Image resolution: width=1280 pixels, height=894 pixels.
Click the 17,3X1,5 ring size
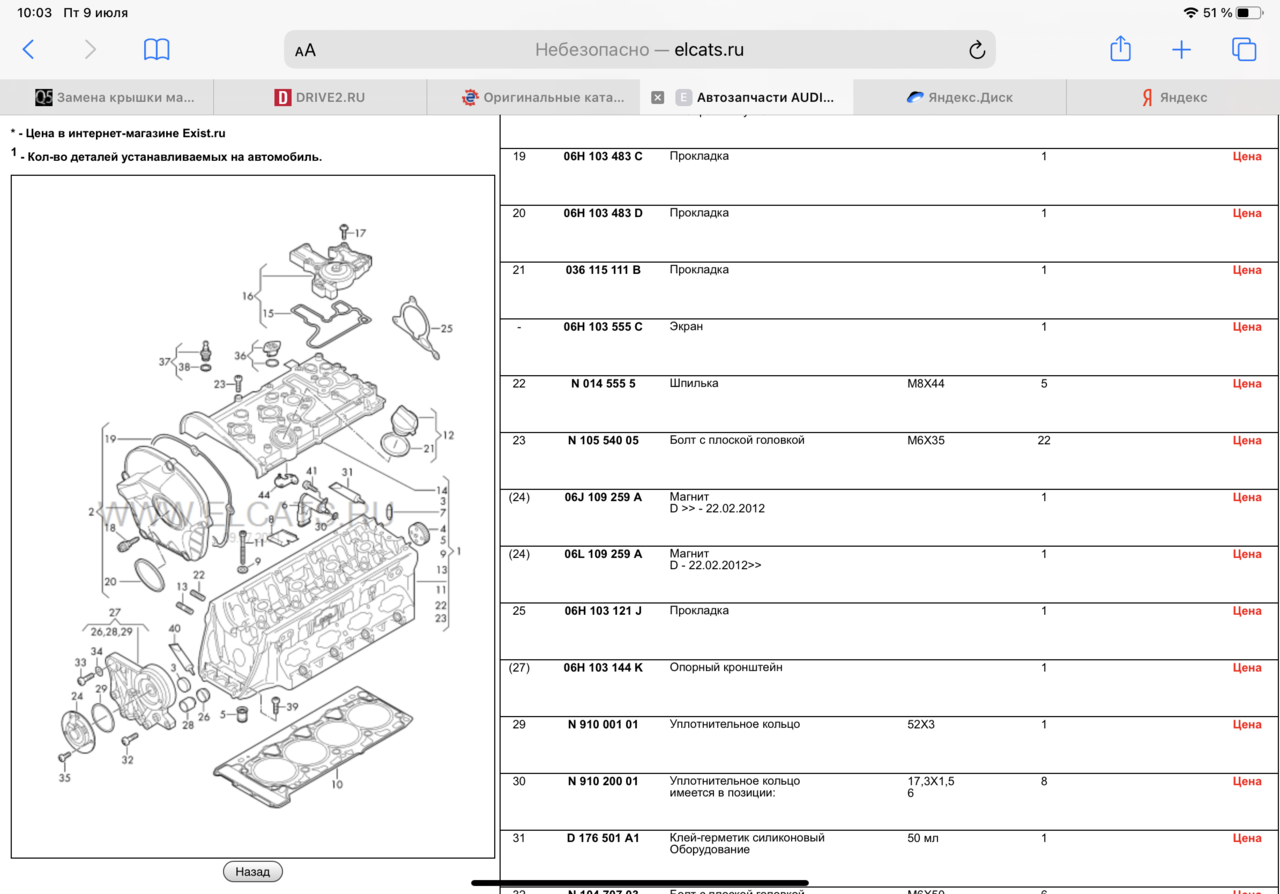tap(931, 781)
